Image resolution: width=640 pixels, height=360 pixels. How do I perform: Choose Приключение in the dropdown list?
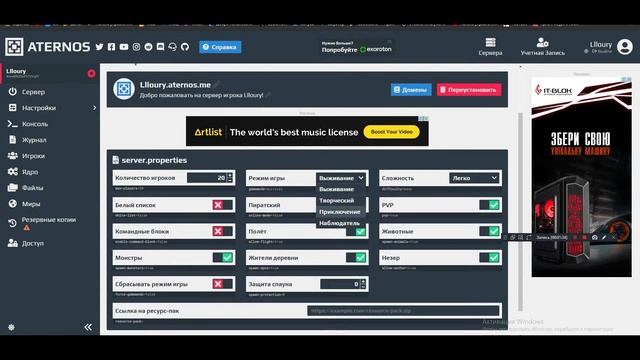click(x=340, y=212)
